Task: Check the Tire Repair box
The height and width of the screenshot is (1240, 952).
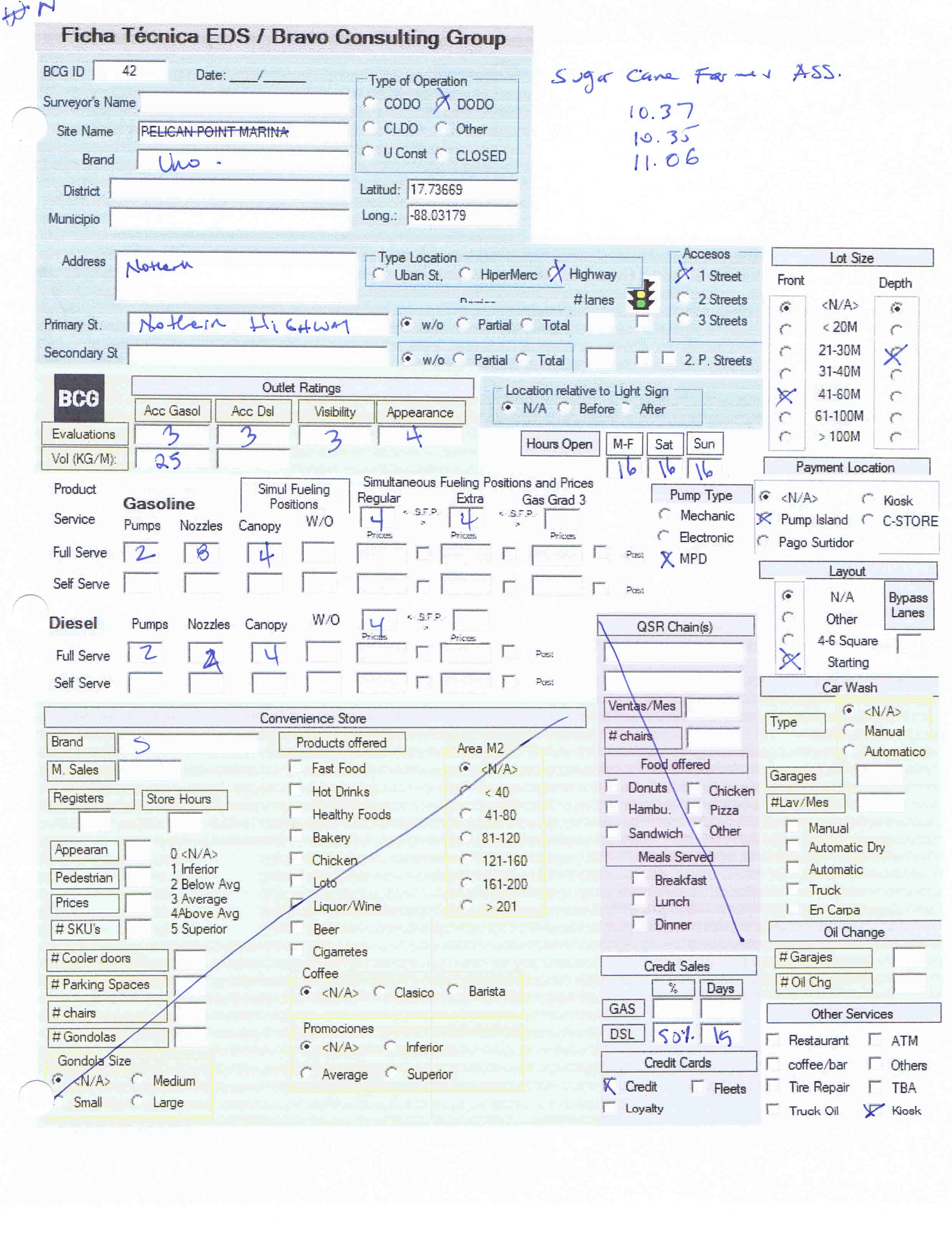Action: (x=772, y=1085)
